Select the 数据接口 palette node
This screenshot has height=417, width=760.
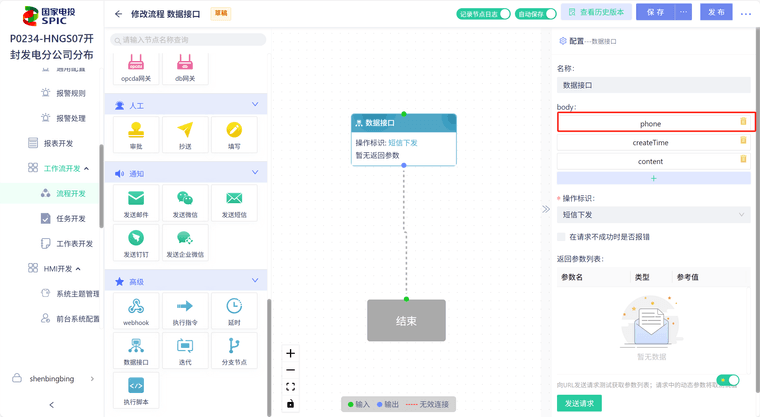pyautogui.click(x=136, y=351)
